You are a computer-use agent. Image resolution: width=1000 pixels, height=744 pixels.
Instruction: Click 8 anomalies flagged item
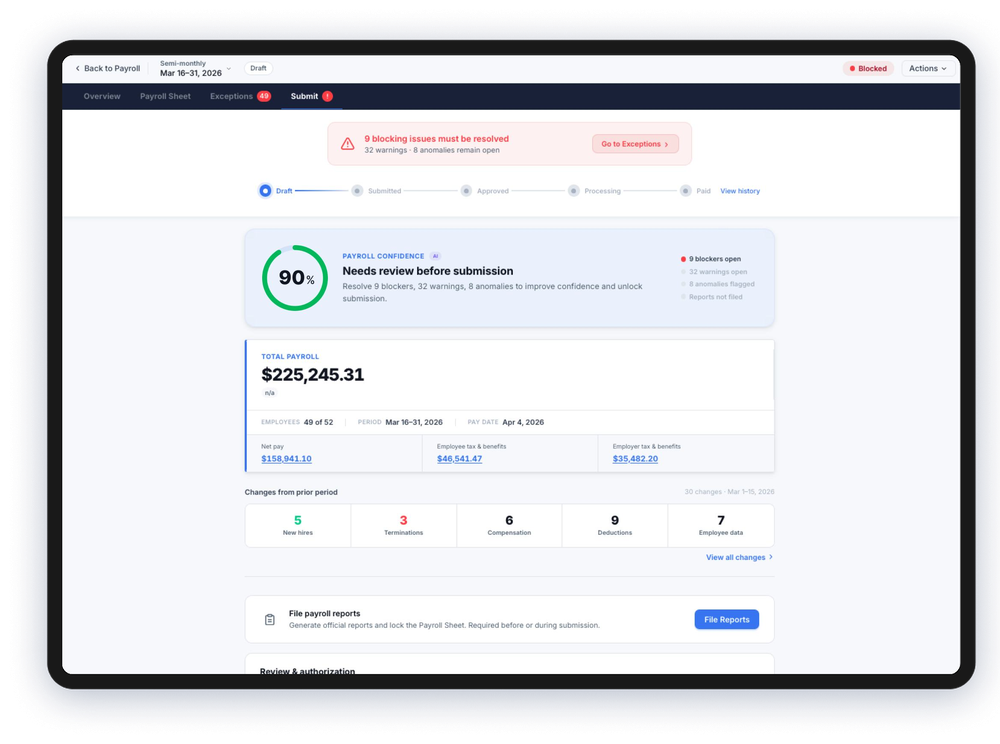pos(717,284)
